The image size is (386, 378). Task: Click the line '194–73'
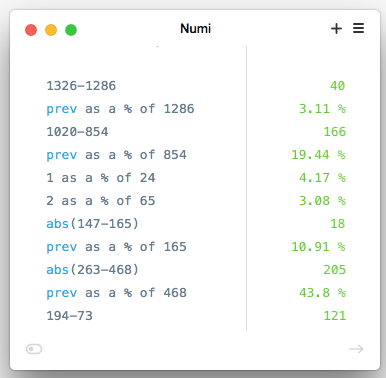coord(69,316)
